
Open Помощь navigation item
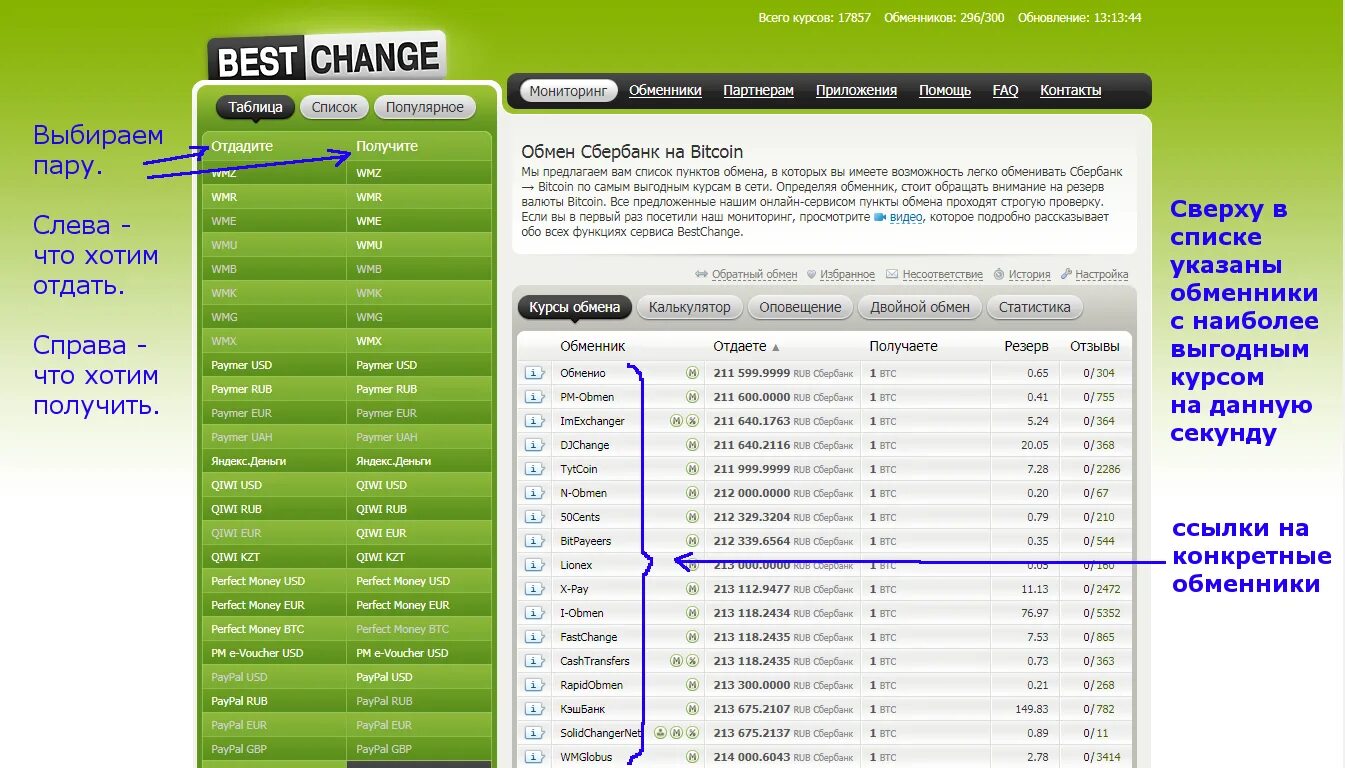(x=945, y=90)
